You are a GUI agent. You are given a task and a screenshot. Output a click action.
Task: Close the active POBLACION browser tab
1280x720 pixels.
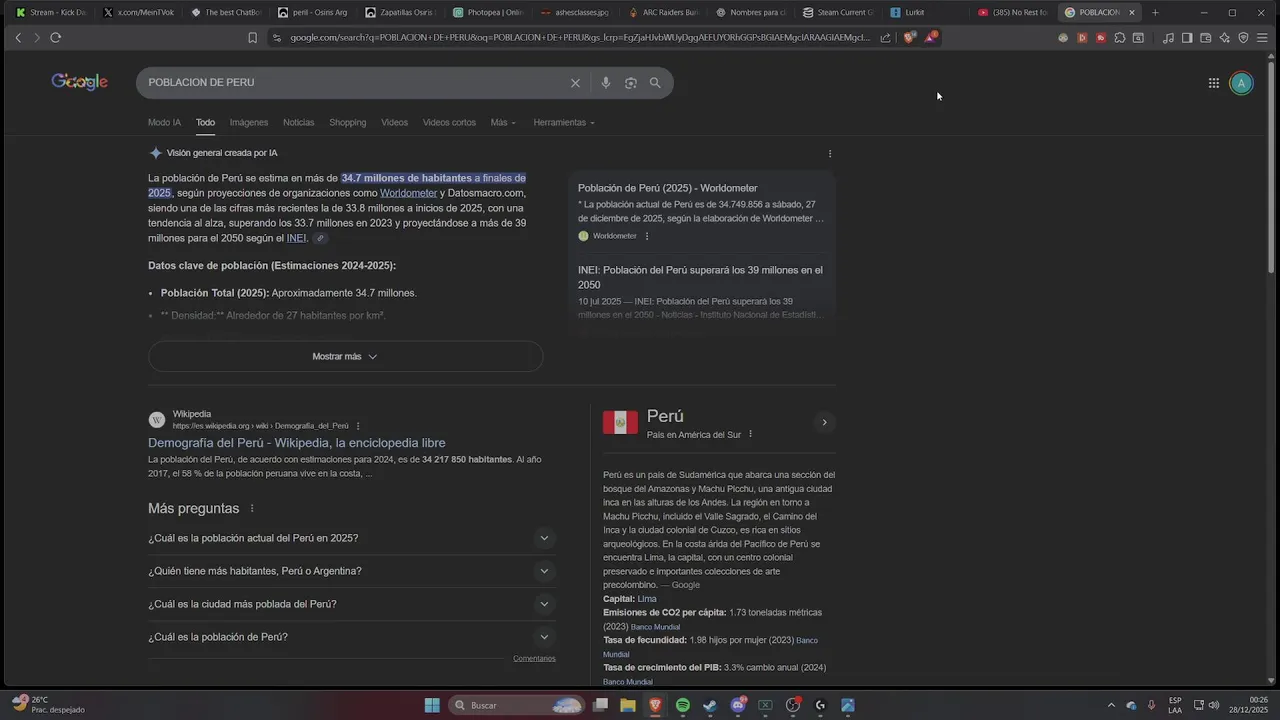(x=1132, y=13)
